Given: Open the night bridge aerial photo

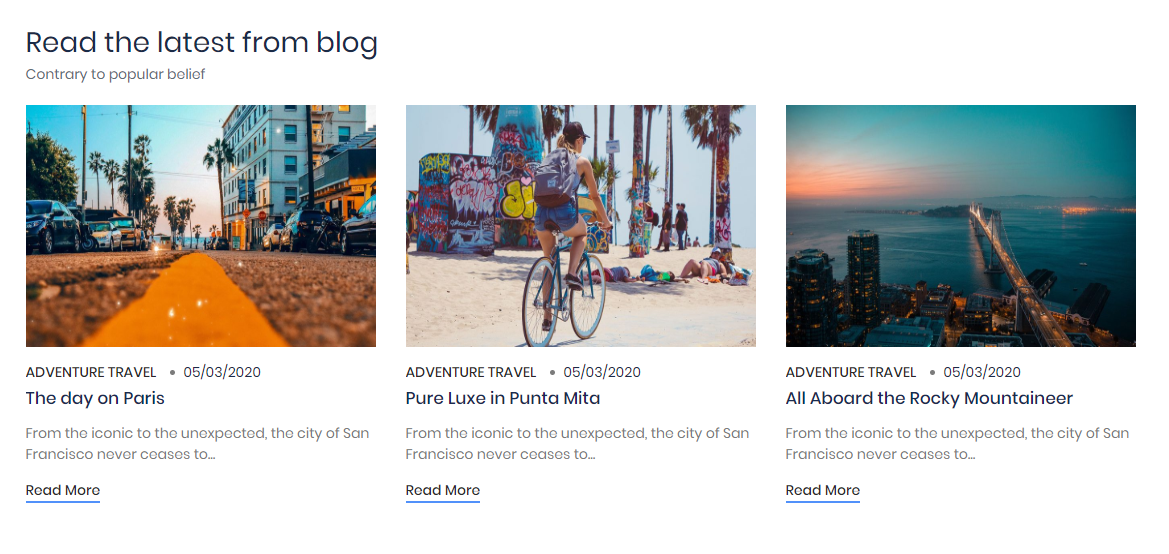Looking at the screenshot, I should tap(960, 226).
